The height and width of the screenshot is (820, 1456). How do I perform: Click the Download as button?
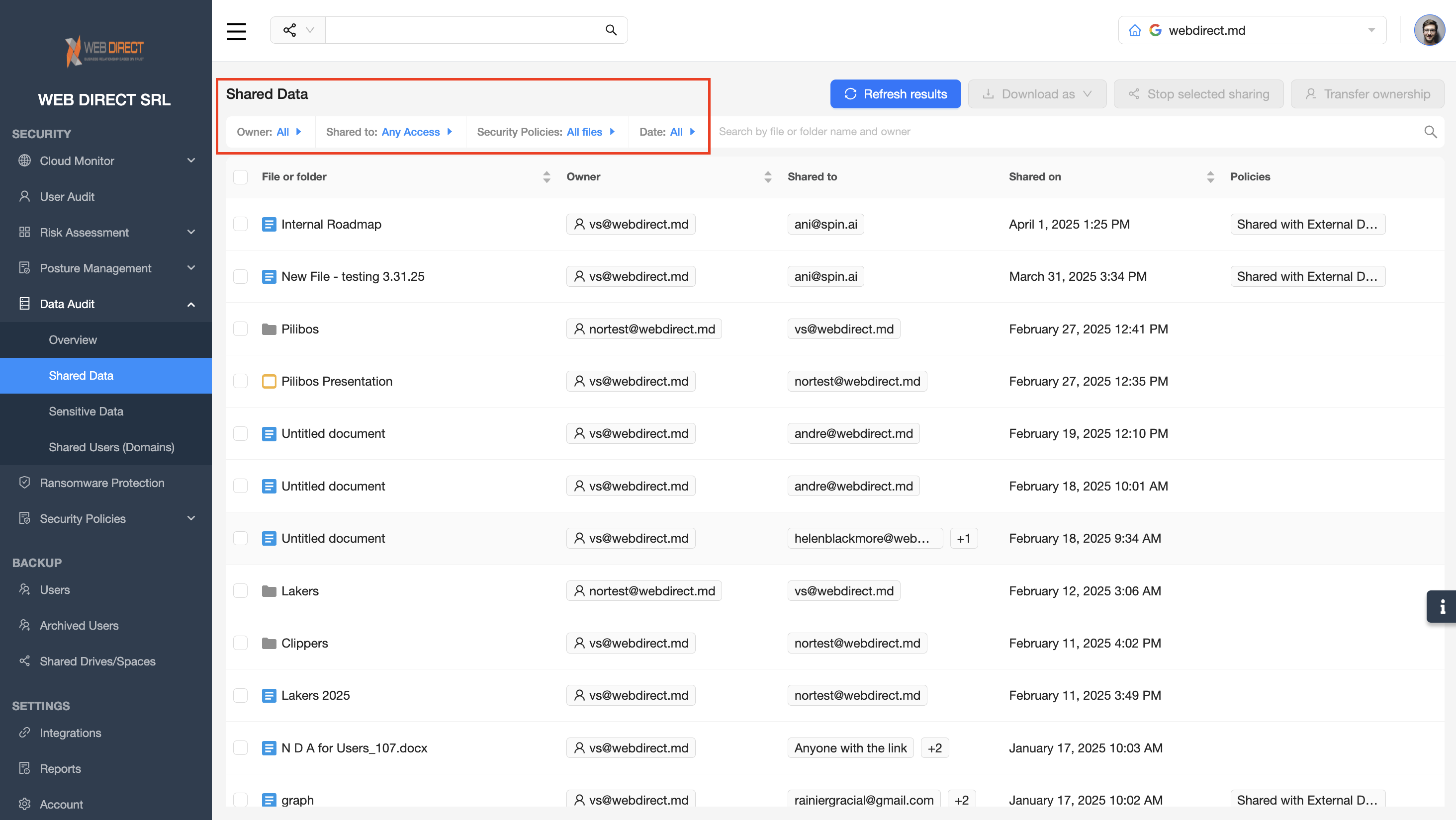coord(1037,94)
